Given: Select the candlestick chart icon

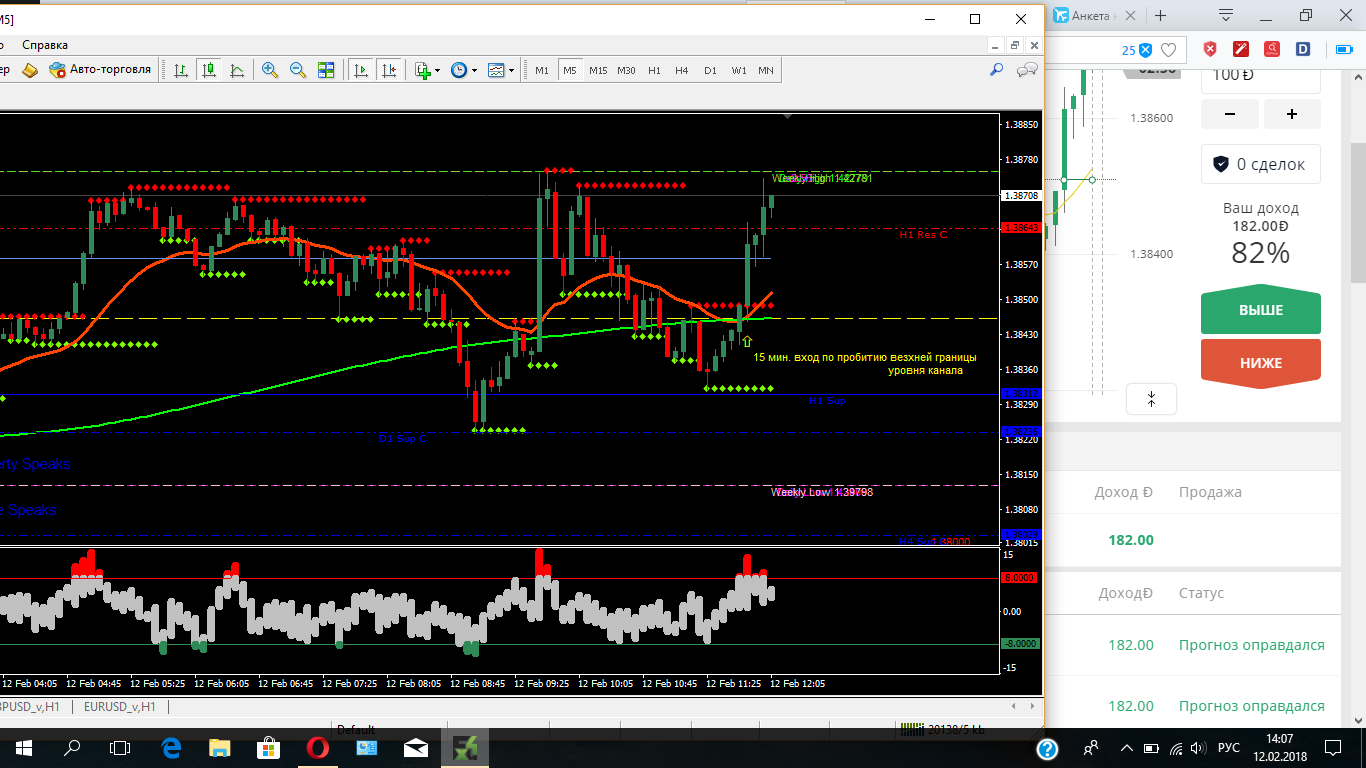Looking at the screenshot, I should click(x=209, y=70).
